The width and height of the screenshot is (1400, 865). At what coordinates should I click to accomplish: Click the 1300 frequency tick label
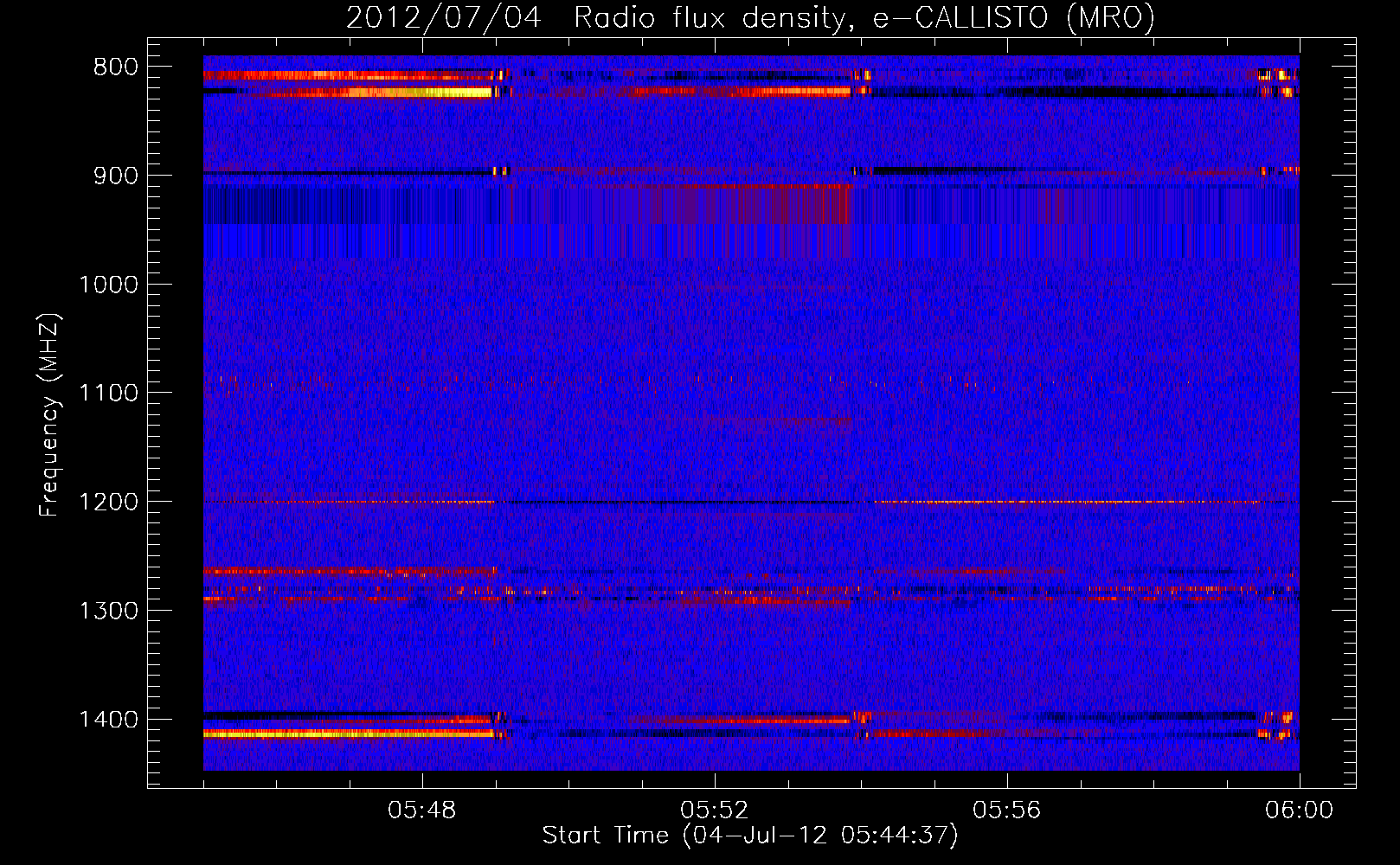108,611
